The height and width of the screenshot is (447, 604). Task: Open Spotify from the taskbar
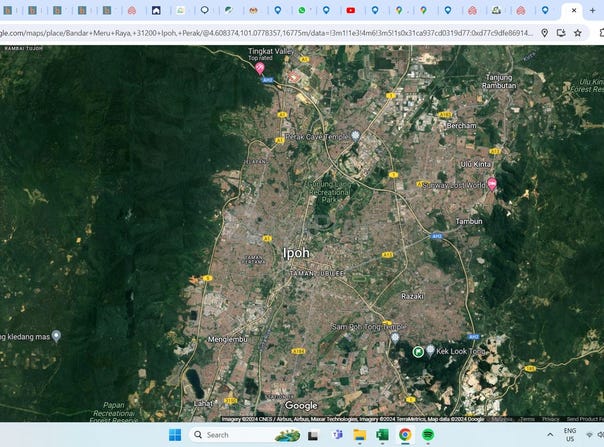click(428, 435)
